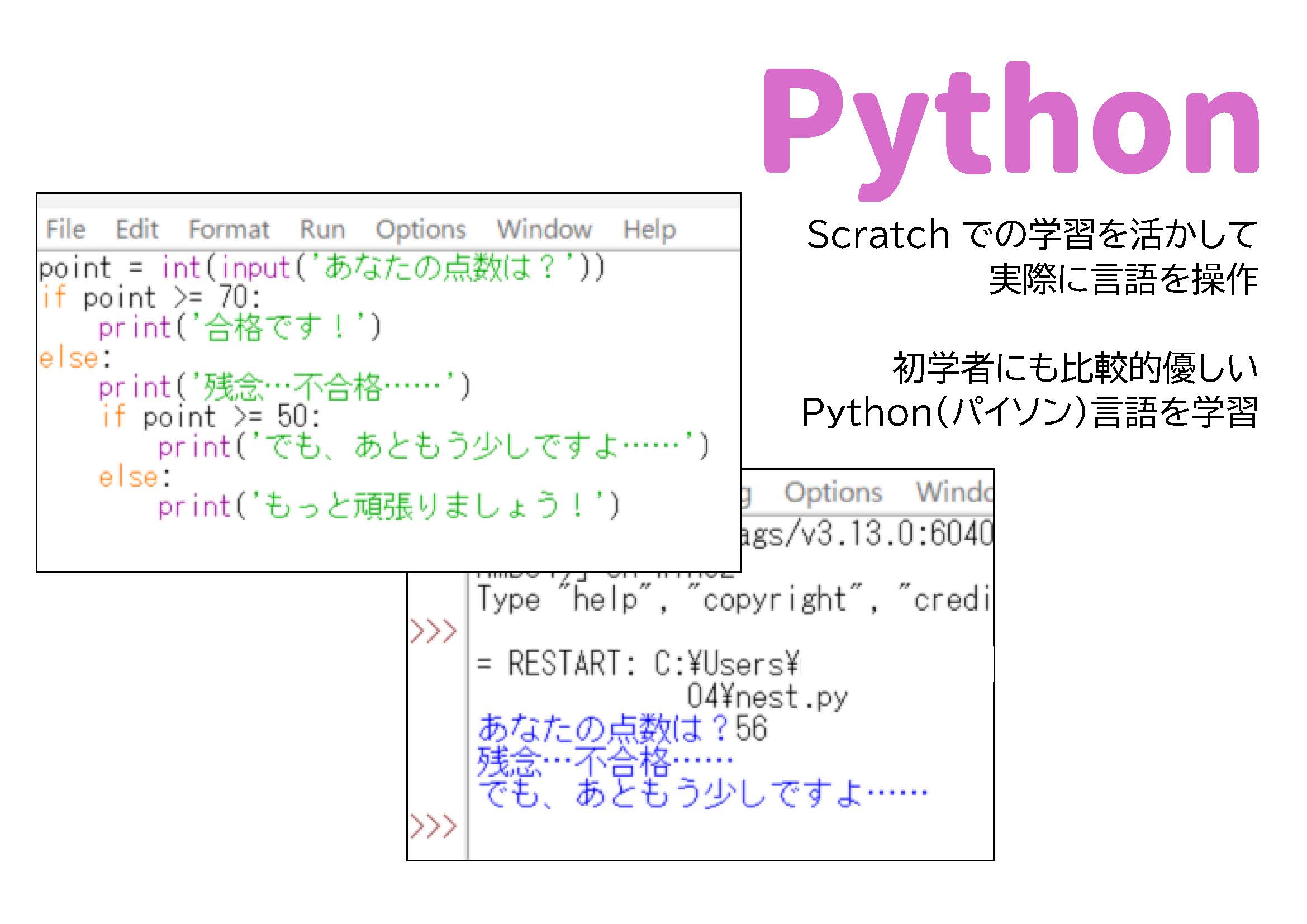Click the print('合格です!') statement
Viewport: 1307px width, 924px height.
(239, 327)
